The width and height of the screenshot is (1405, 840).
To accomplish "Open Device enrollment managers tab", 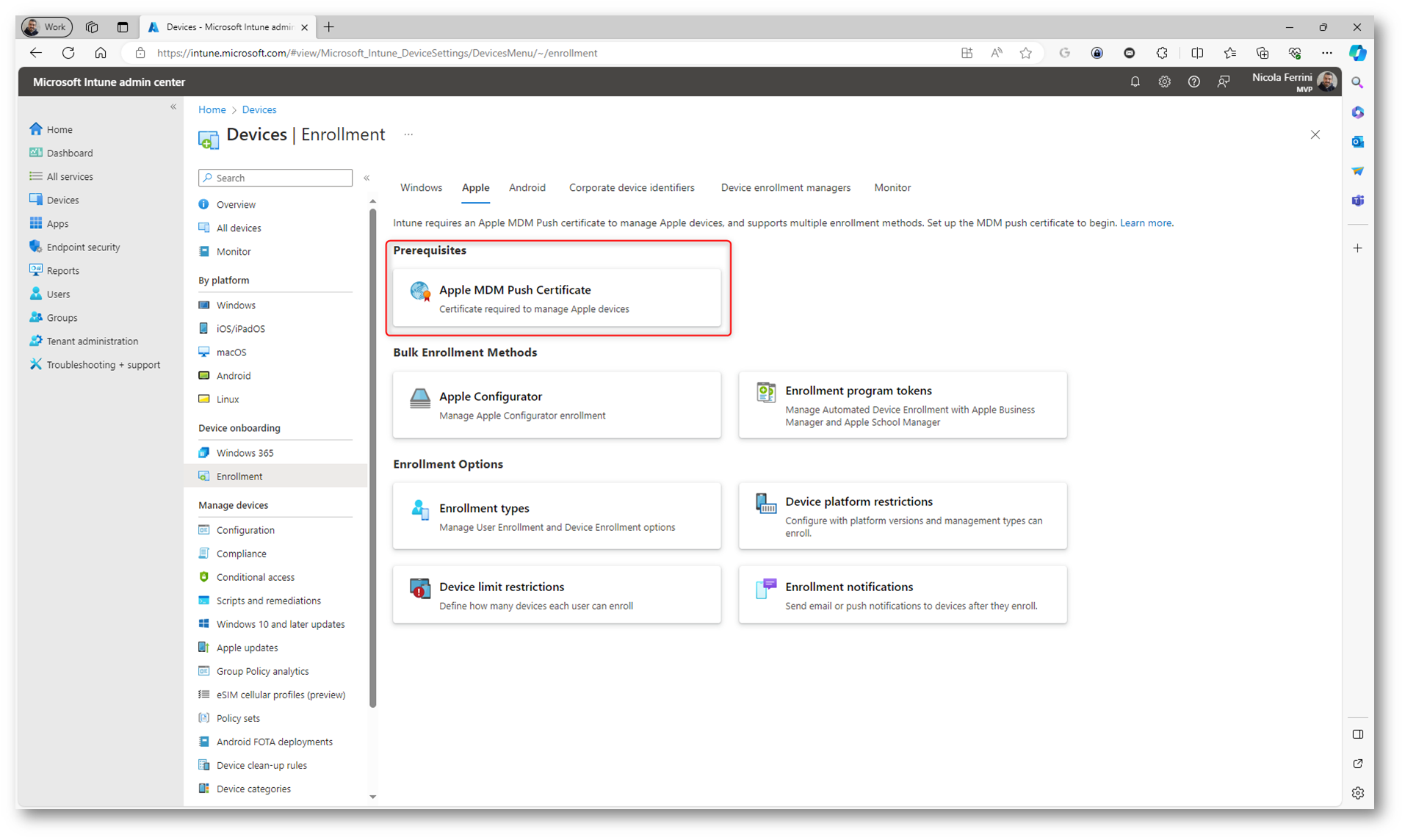I will 785,187.
